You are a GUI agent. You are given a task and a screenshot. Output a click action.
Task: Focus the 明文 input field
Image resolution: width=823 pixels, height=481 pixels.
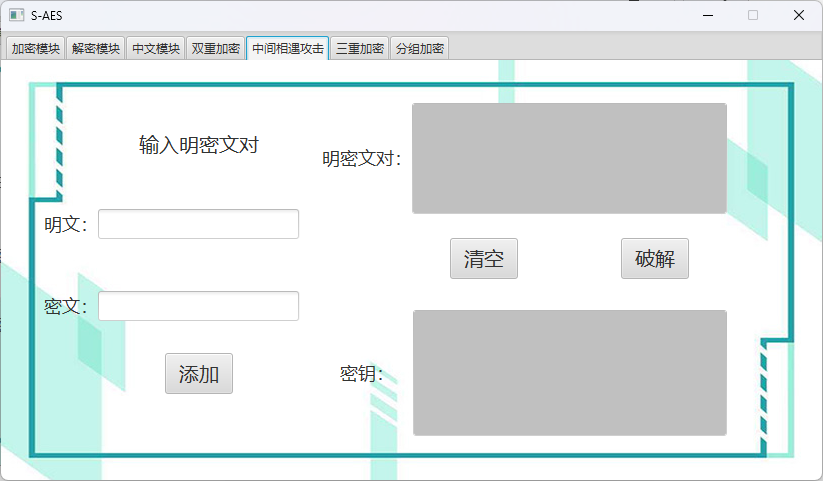(x=198, y=224)
